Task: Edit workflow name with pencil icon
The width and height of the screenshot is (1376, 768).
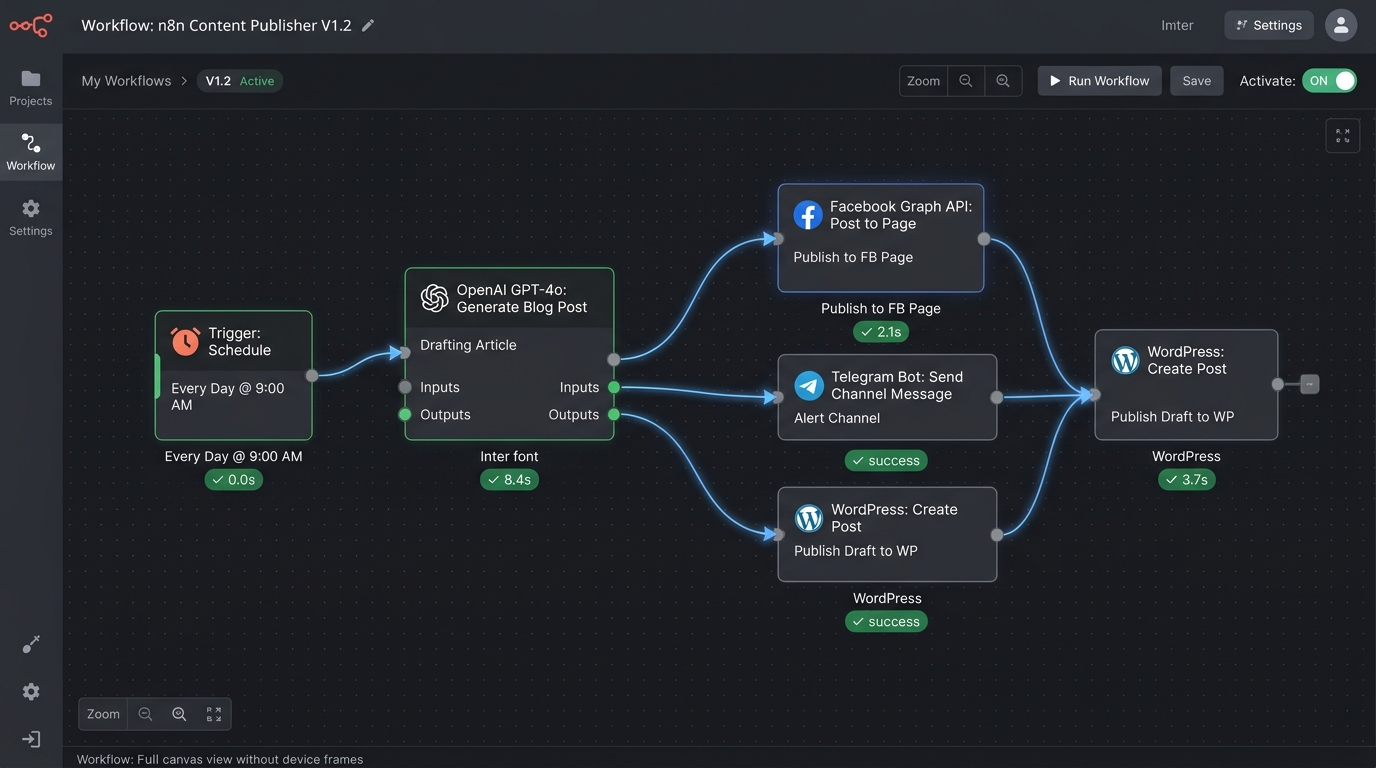Action: tap(368, 25)
